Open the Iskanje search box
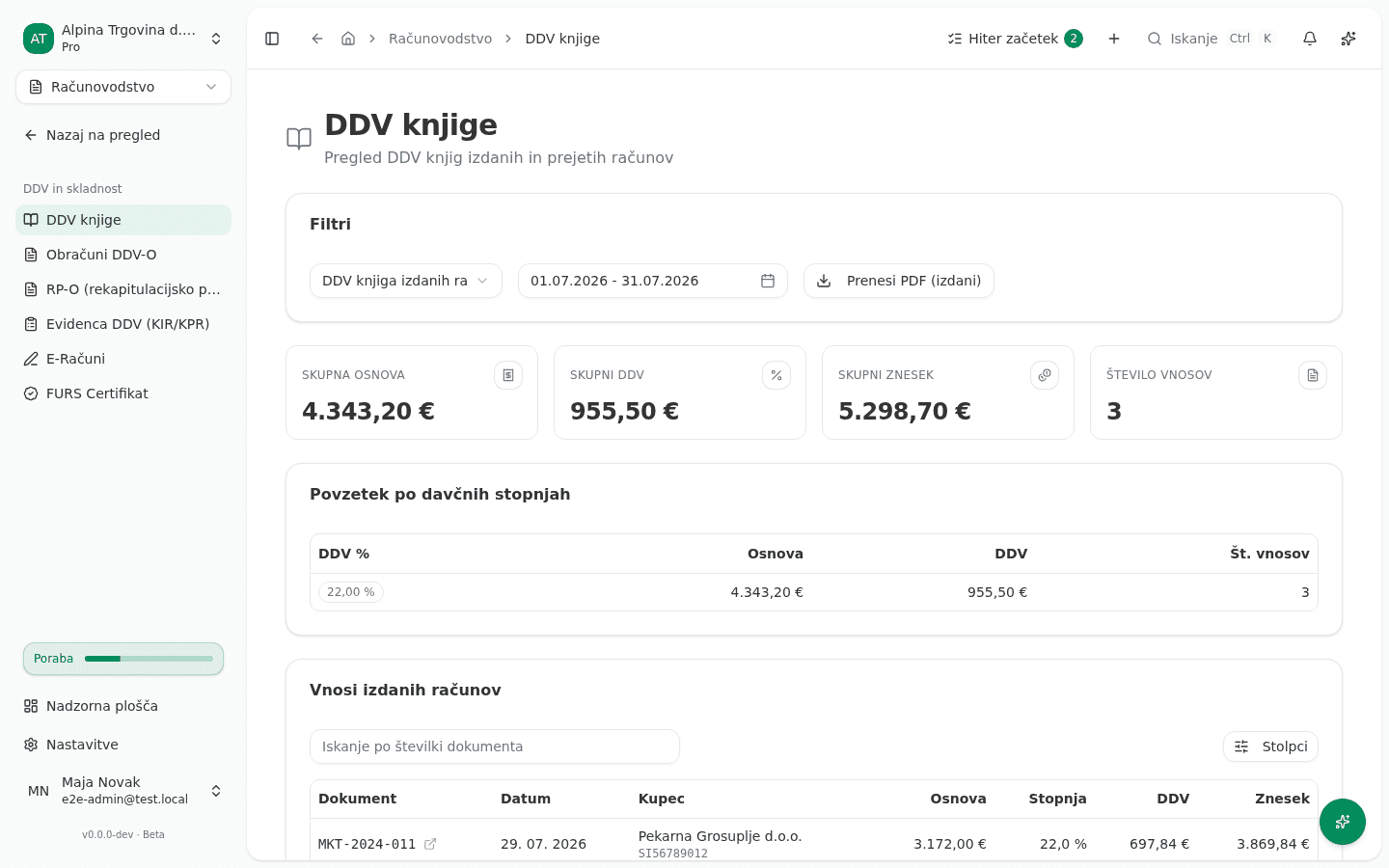Screen dimensions: 1389x868 1212,39
